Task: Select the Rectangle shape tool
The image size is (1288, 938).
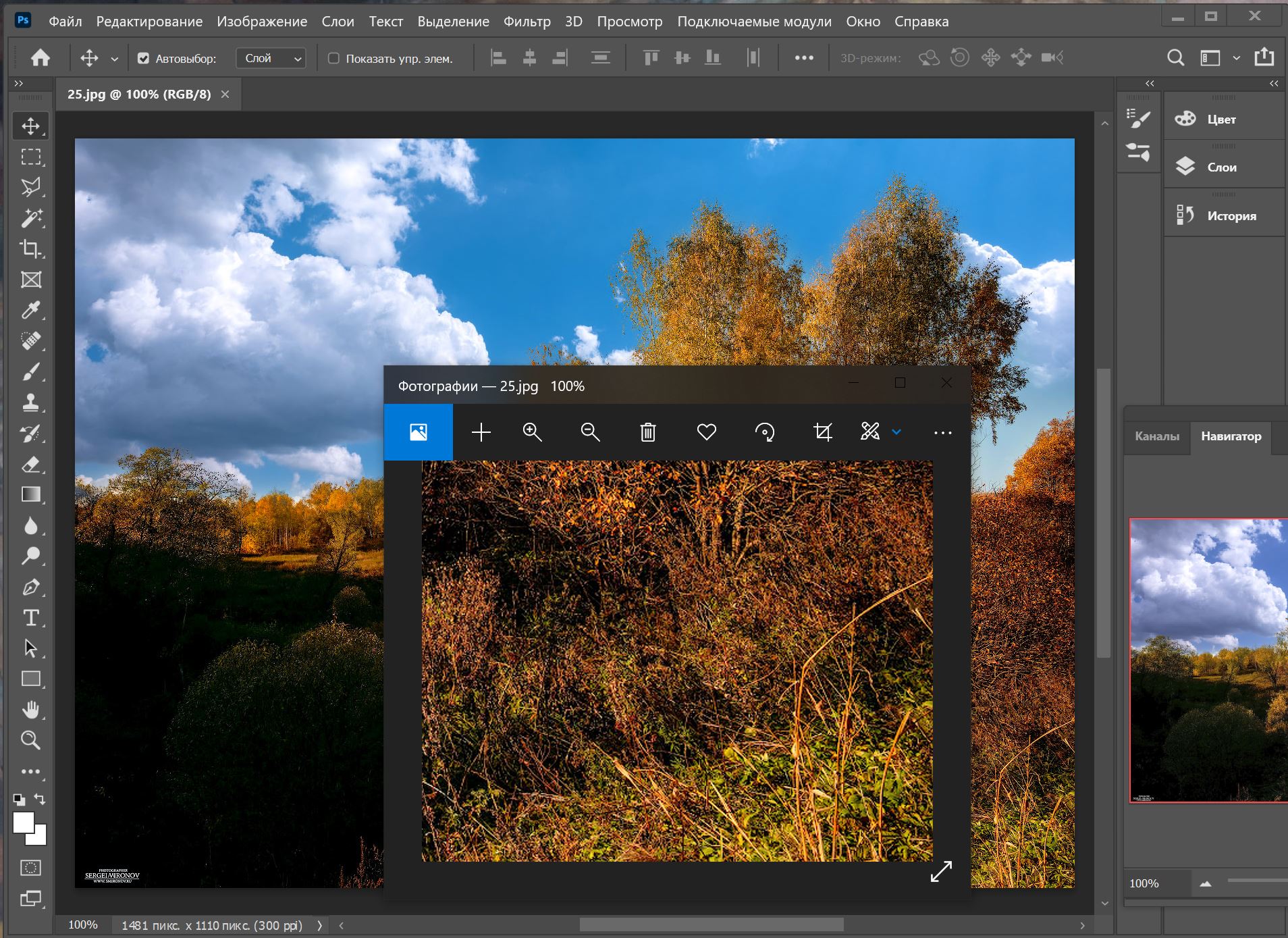Action: coord(30,679)
